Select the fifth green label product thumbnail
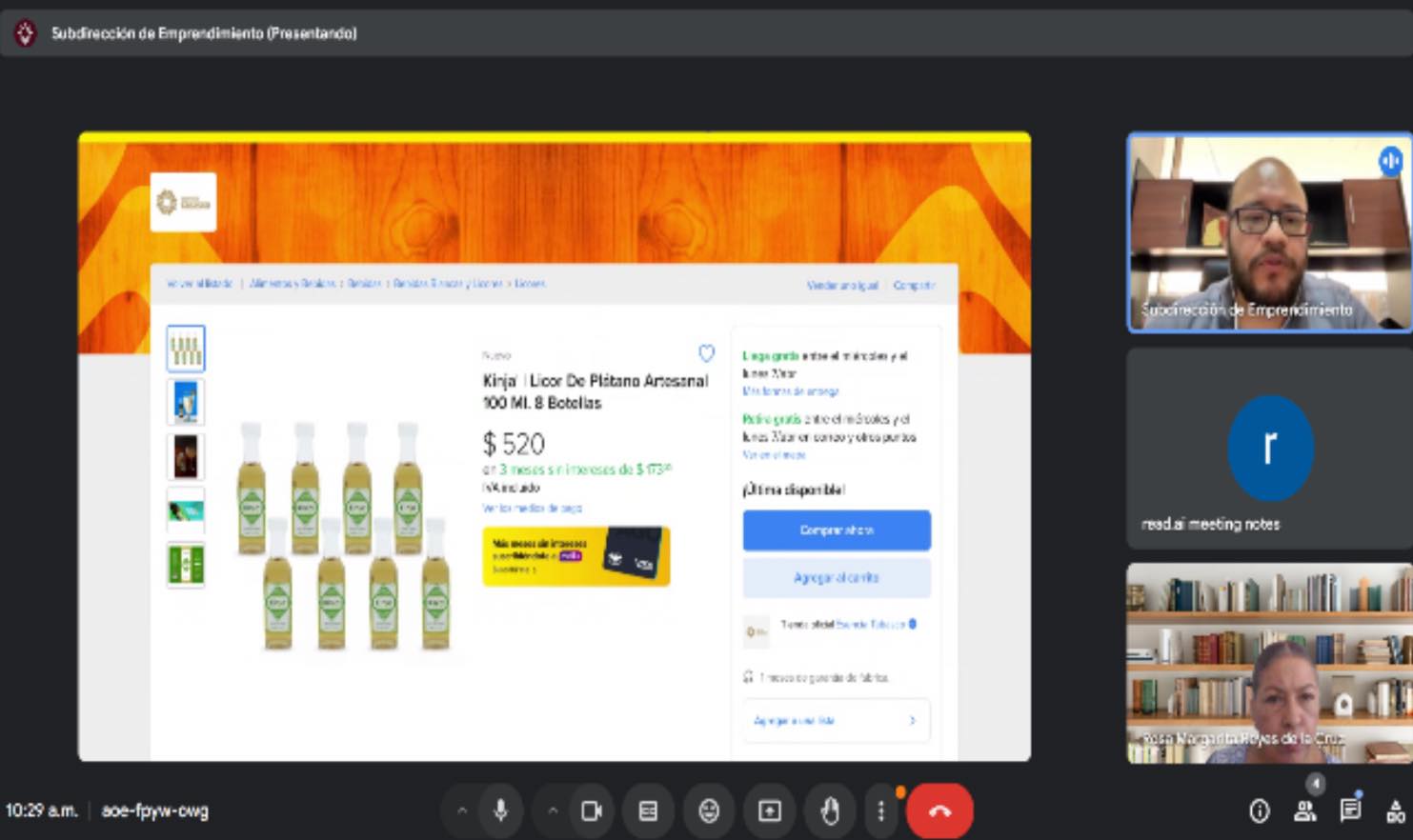This screenshot has height=840, width=1413. 186,565
